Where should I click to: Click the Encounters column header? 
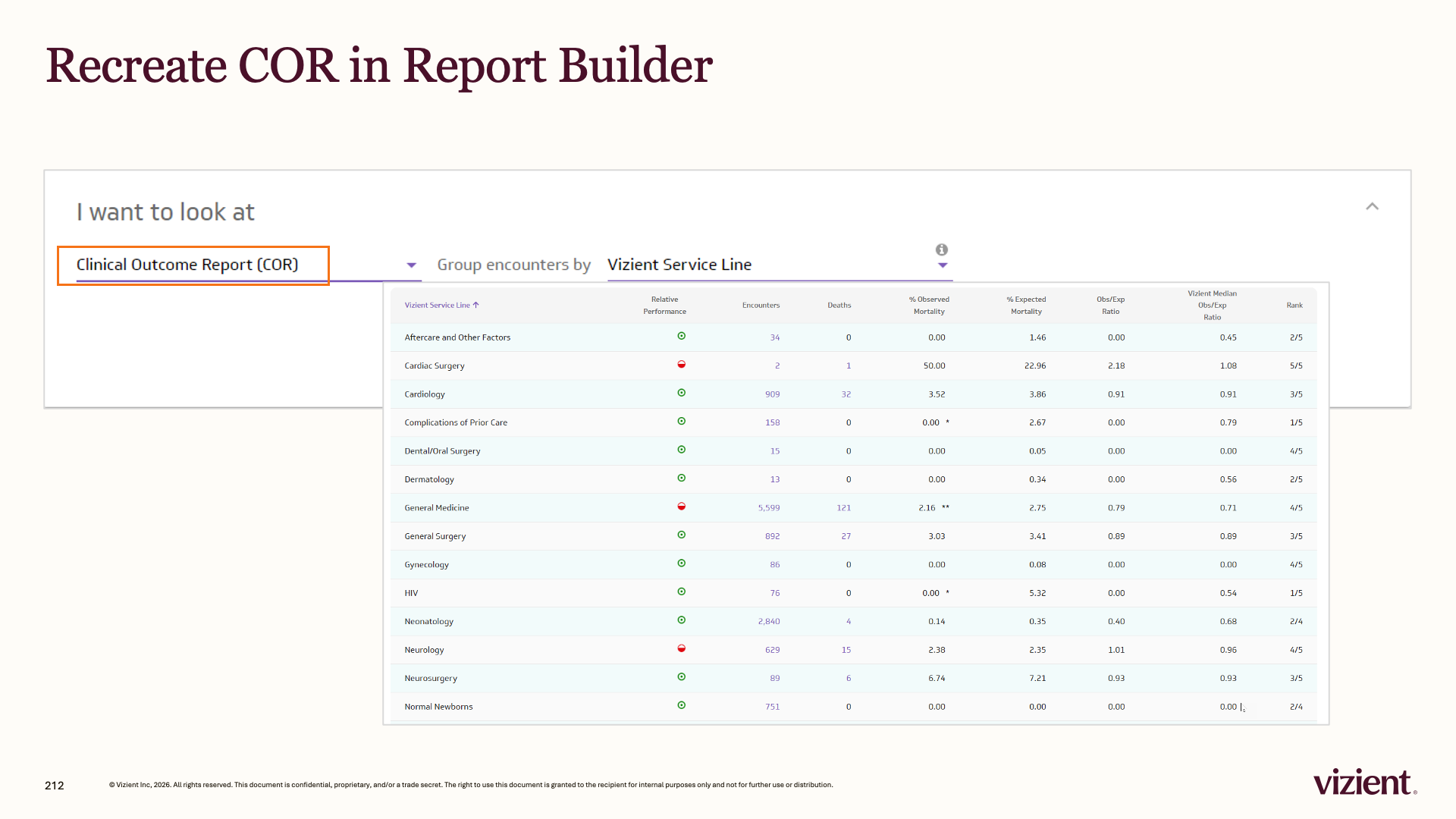pyautogui.click(x=761, y=306)
